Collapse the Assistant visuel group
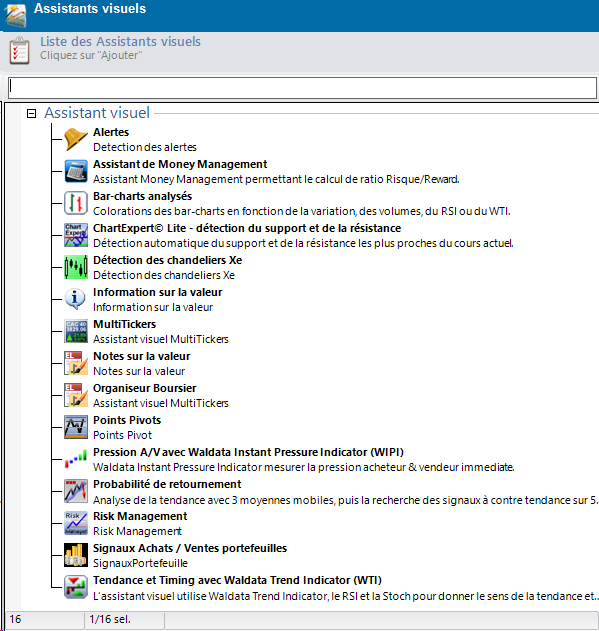 point(31,113)
